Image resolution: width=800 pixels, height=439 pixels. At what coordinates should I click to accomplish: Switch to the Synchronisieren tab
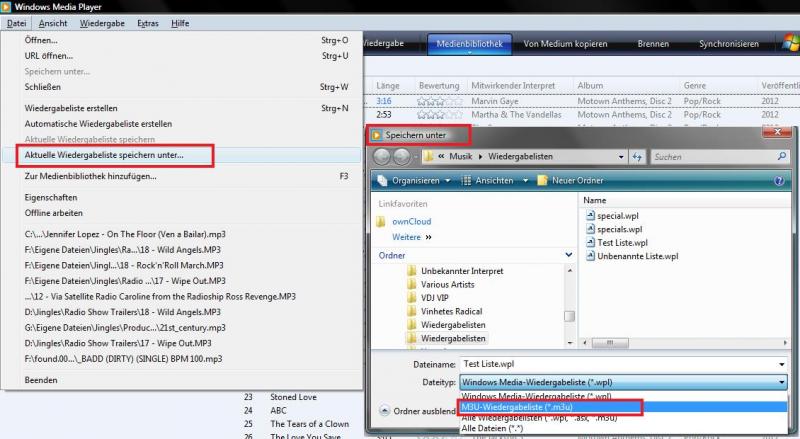pyautogui.click(x=729, y=44)
